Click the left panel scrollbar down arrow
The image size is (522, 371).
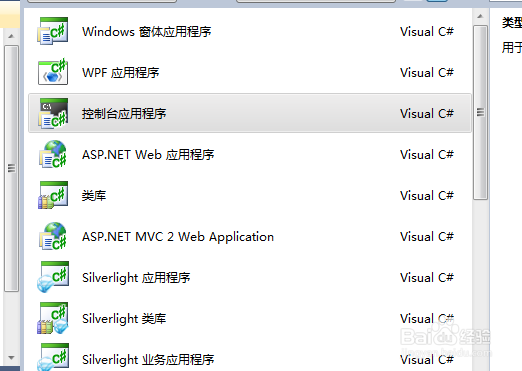click(x=11, y=358)
